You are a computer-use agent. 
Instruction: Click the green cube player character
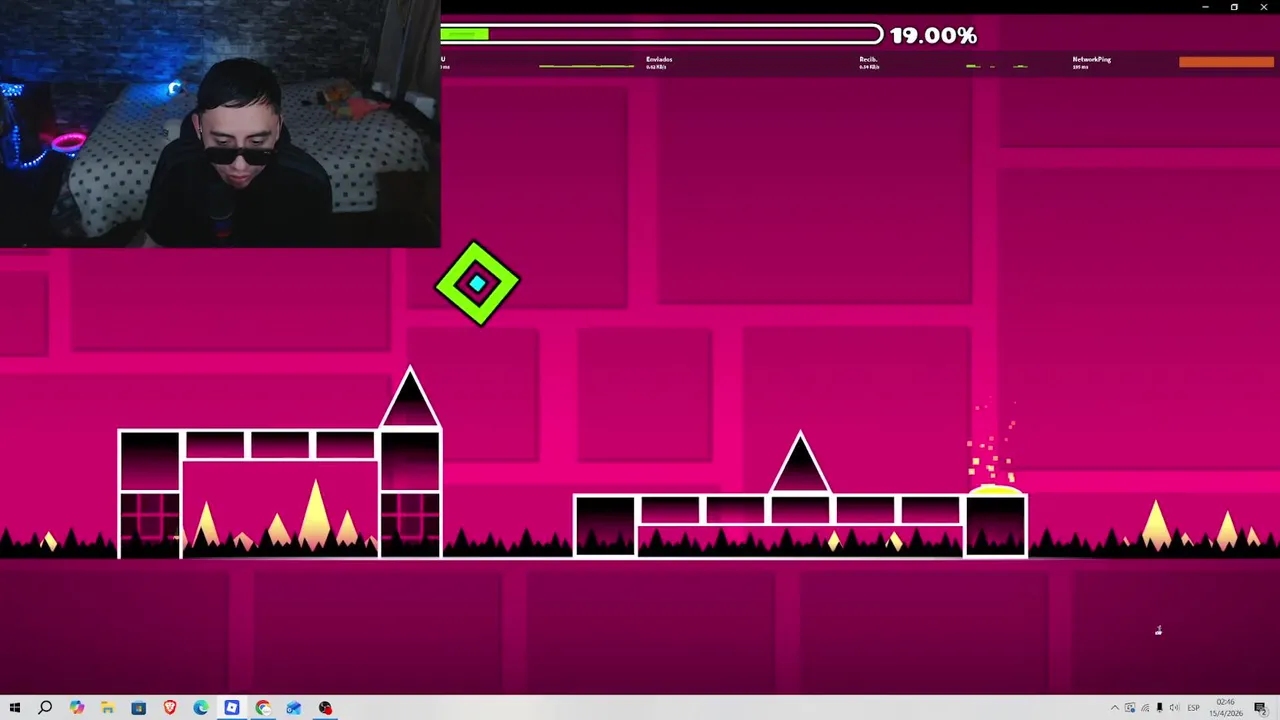click(x=477, y=284)
